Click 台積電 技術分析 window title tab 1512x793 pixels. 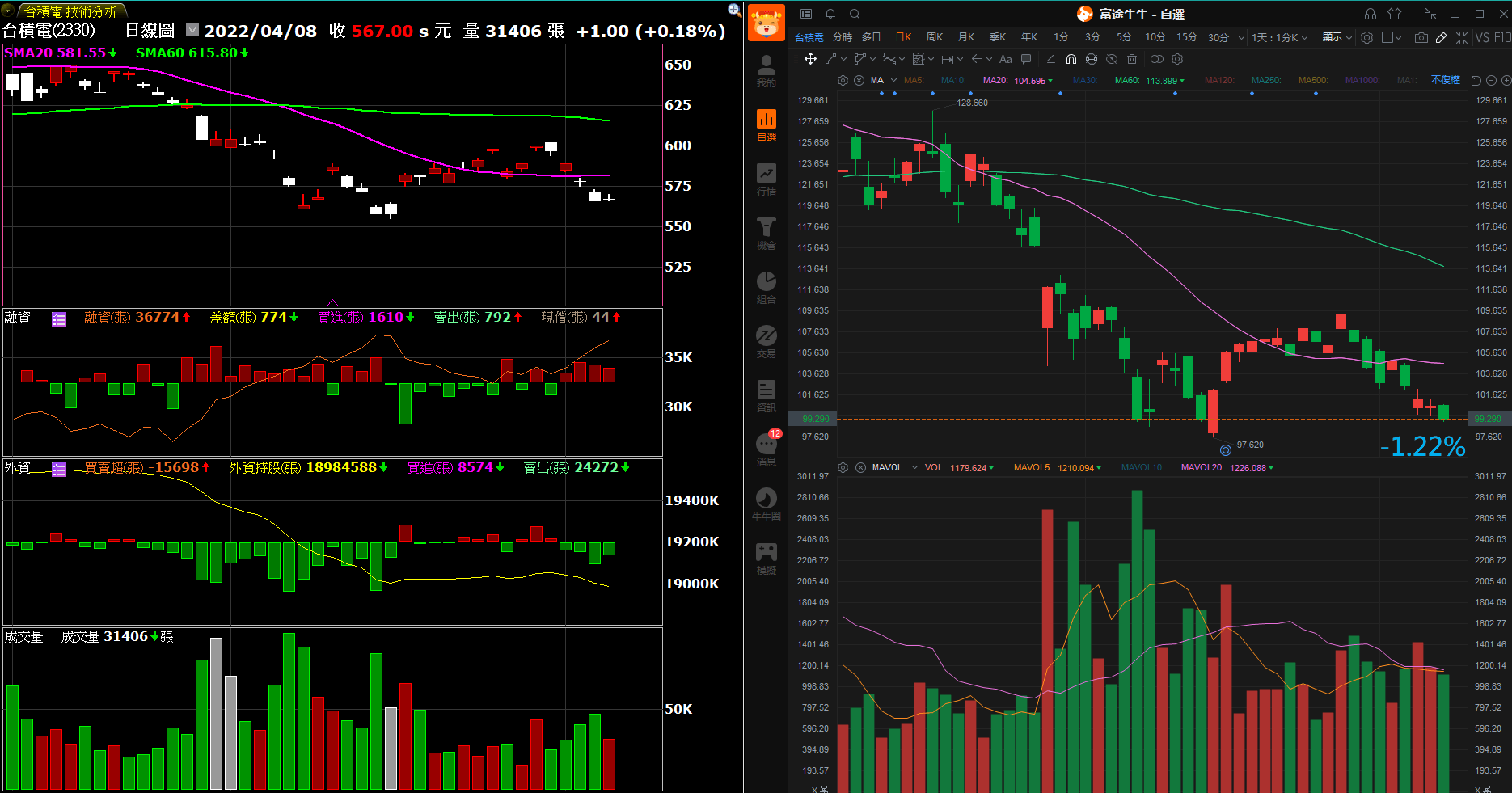pos(70,11)
